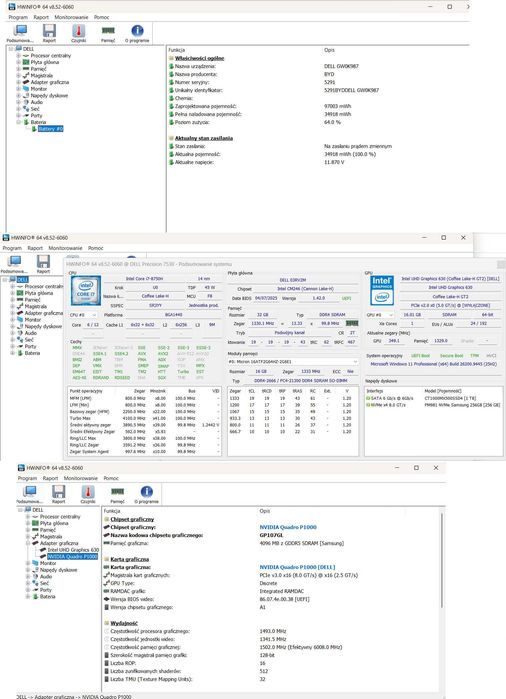Screen dimensions: 506x699
Task: Open Pomoc menu in the bottom NVIDIA window
Action: click(x=111, y=478)
